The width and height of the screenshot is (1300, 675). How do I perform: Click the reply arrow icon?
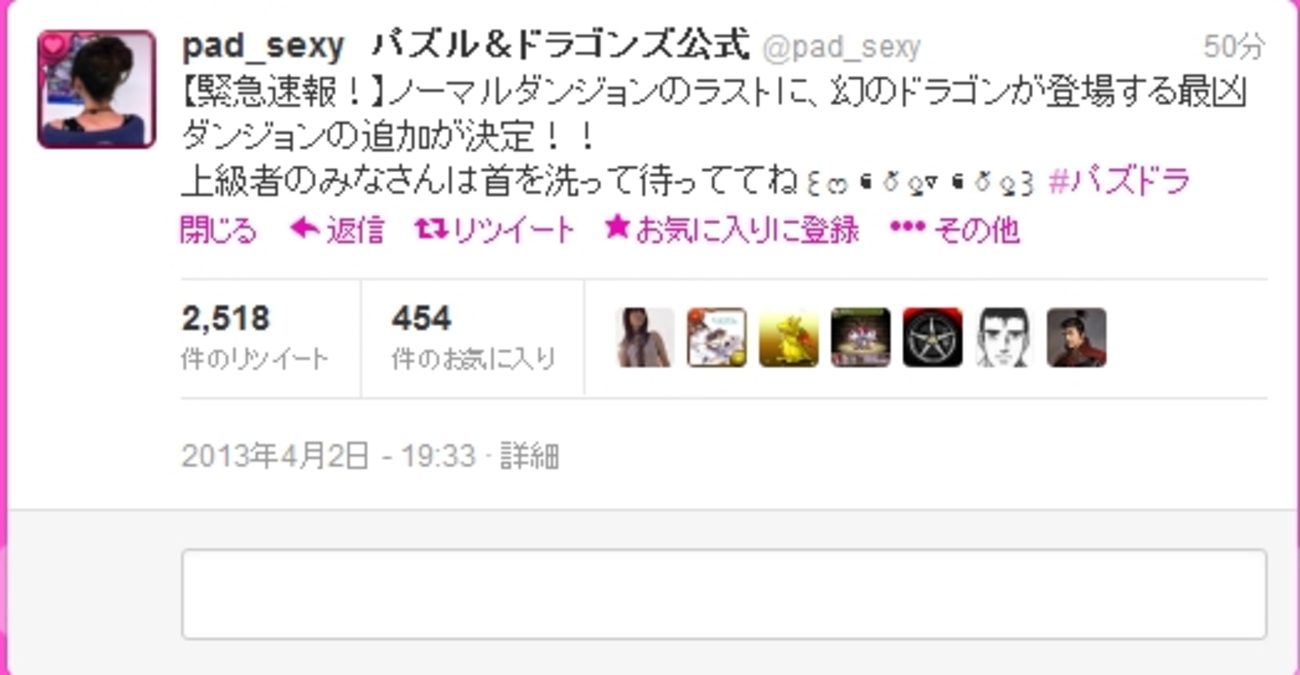pos(304,230)
